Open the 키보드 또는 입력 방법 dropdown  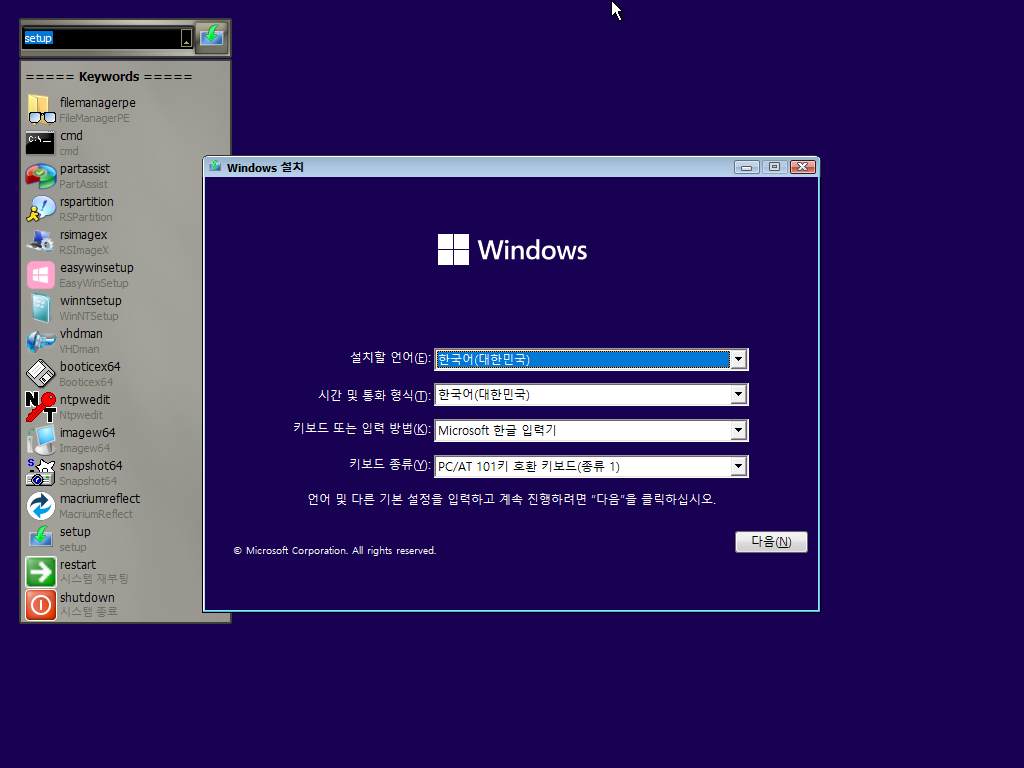pyautogui.click(x=738, y=430)
